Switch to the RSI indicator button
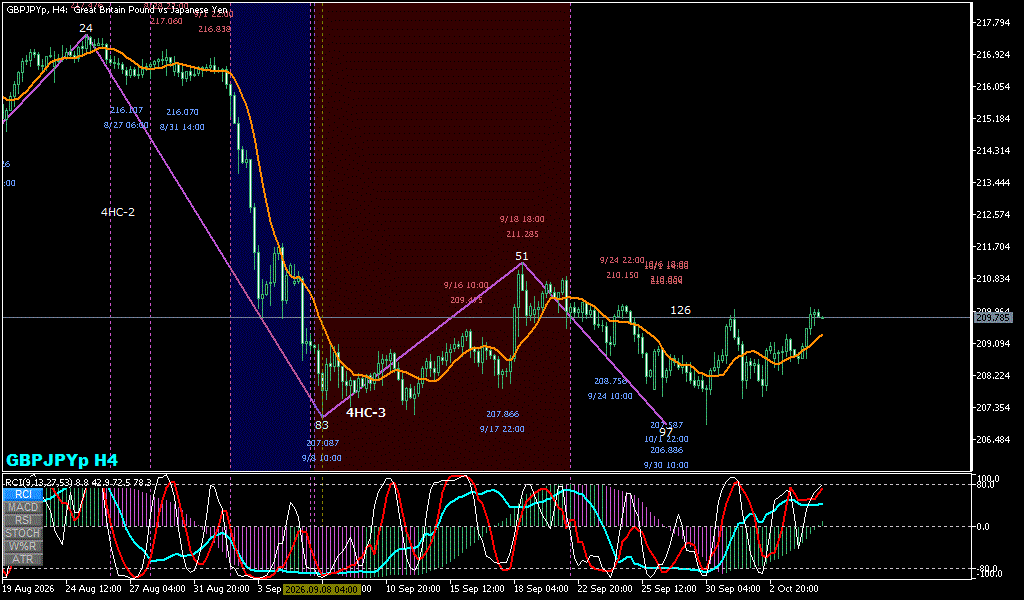This screenshot has height=600, width=1024. click(24, 520)
